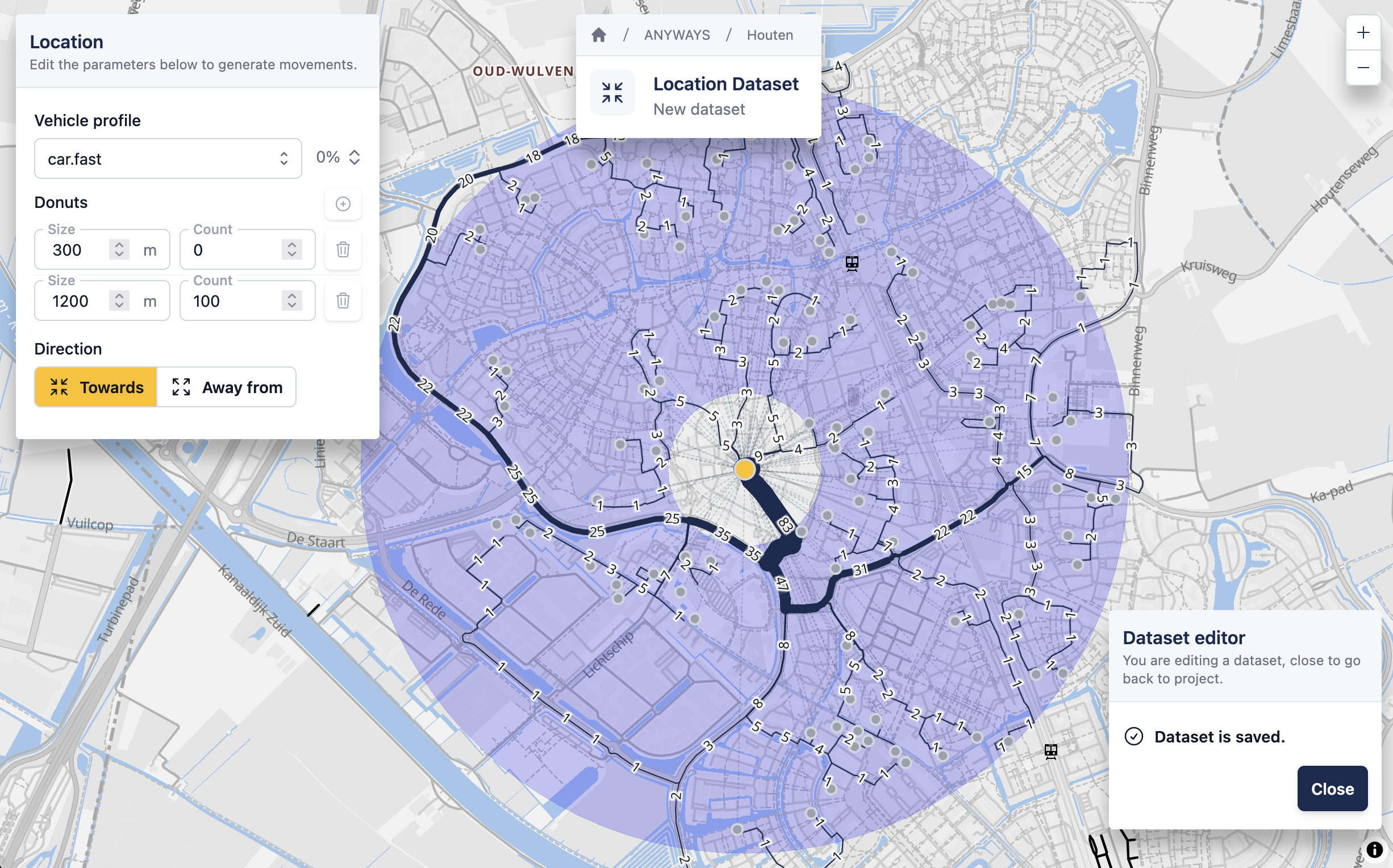Delete the 300 m donut row
Viewport: 1393px width, 868px height.
(x=343, y=249)
